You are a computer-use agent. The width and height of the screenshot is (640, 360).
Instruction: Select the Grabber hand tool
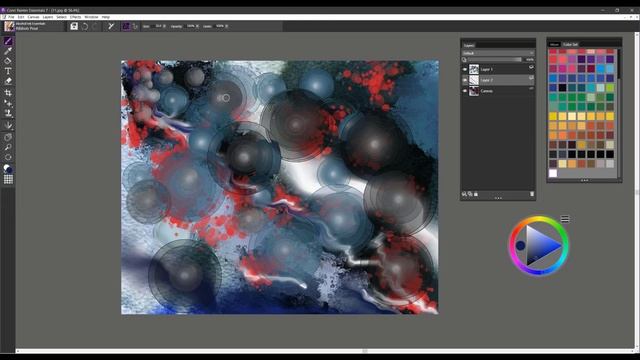[8, 138]
